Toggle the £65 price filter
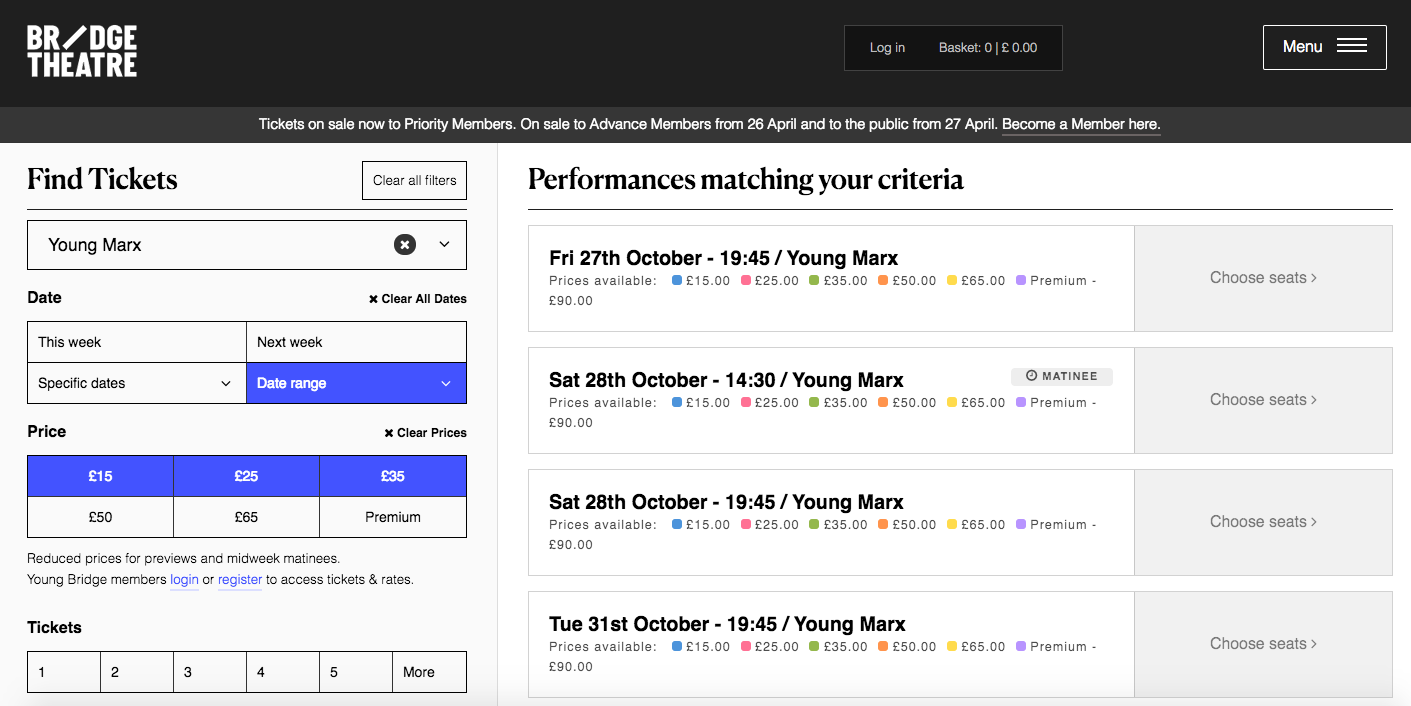This screenshot has width=1411, height=706. pos(247,517)
